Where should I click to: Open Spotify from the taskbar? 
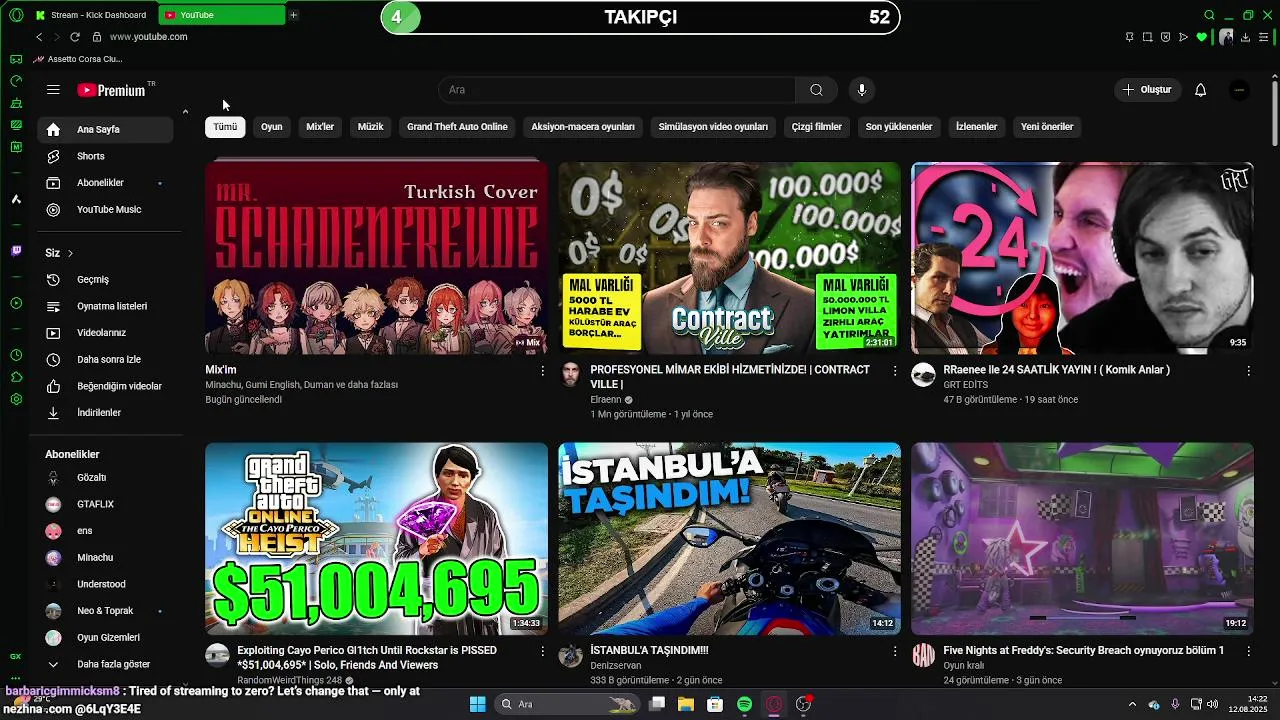click(745, 704)
